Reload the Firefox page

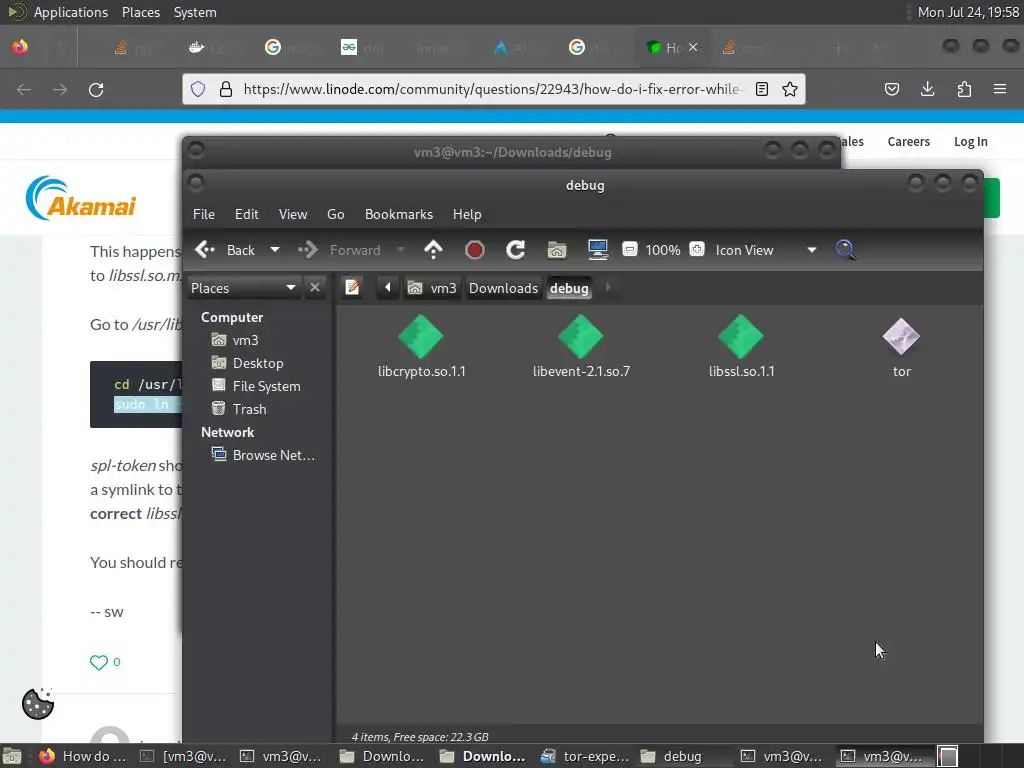coord(96,89)
